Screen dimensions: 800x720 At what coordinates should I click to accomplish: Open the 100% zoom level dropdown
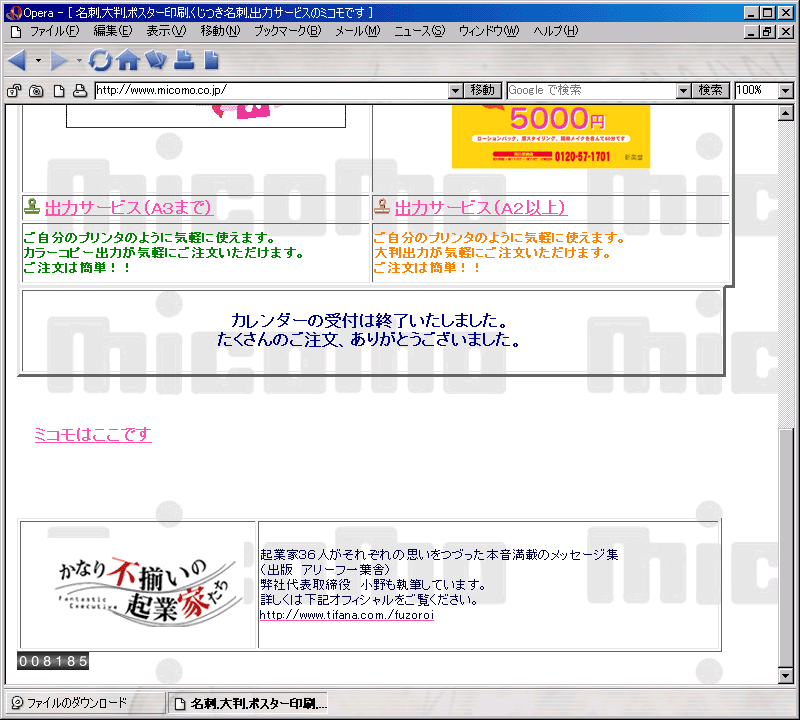(x=786, y=91)
